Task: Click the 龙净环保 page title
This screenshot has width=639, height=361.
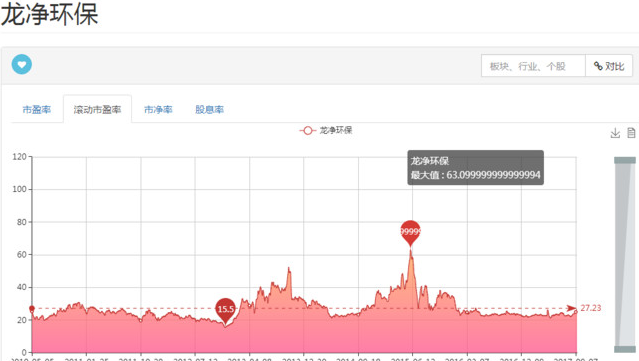Action: [x=49, y=14]
